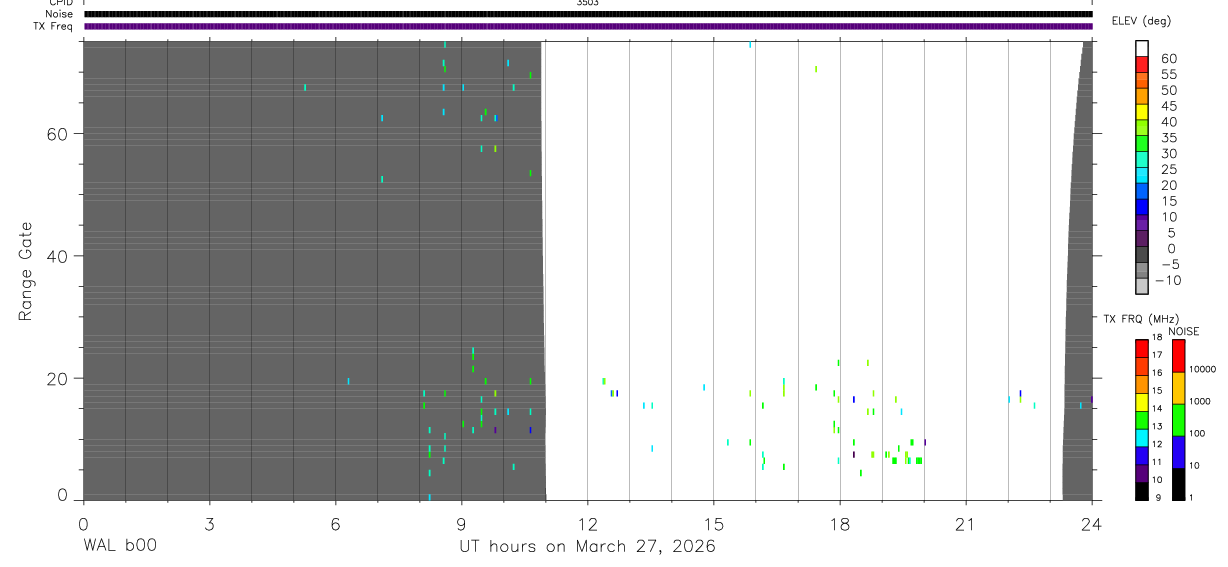The image size is (1228, 567).
Task: Click the '12' tick on the time axis
Action: pos(587,523)
